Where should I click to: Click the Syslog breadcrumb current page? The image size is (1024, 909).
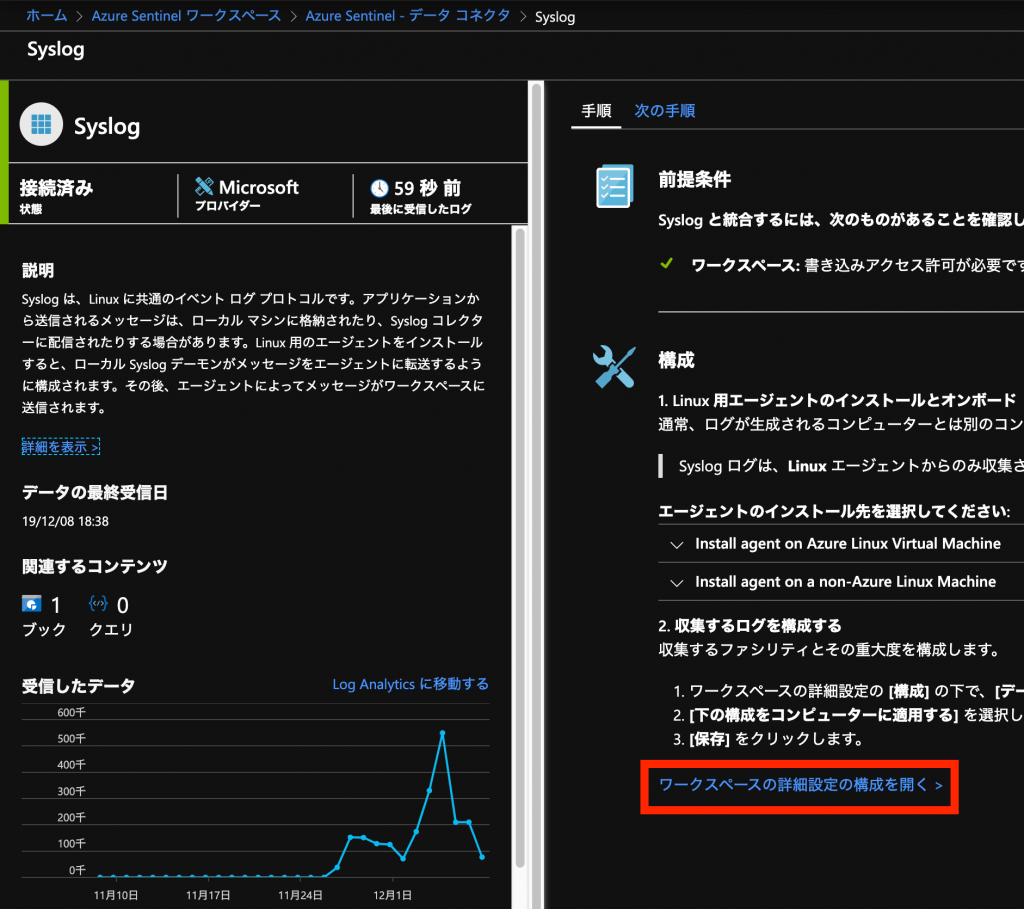(555, 17)
